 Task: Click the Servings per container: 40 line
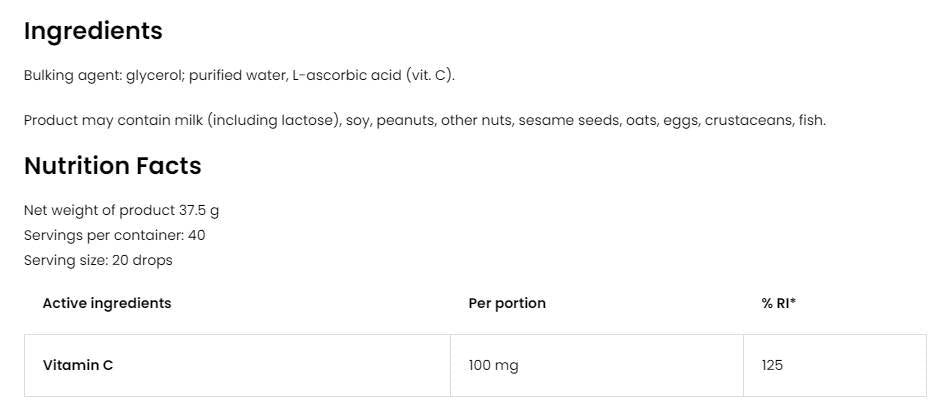pyautogui.click(x=114, y=235)
